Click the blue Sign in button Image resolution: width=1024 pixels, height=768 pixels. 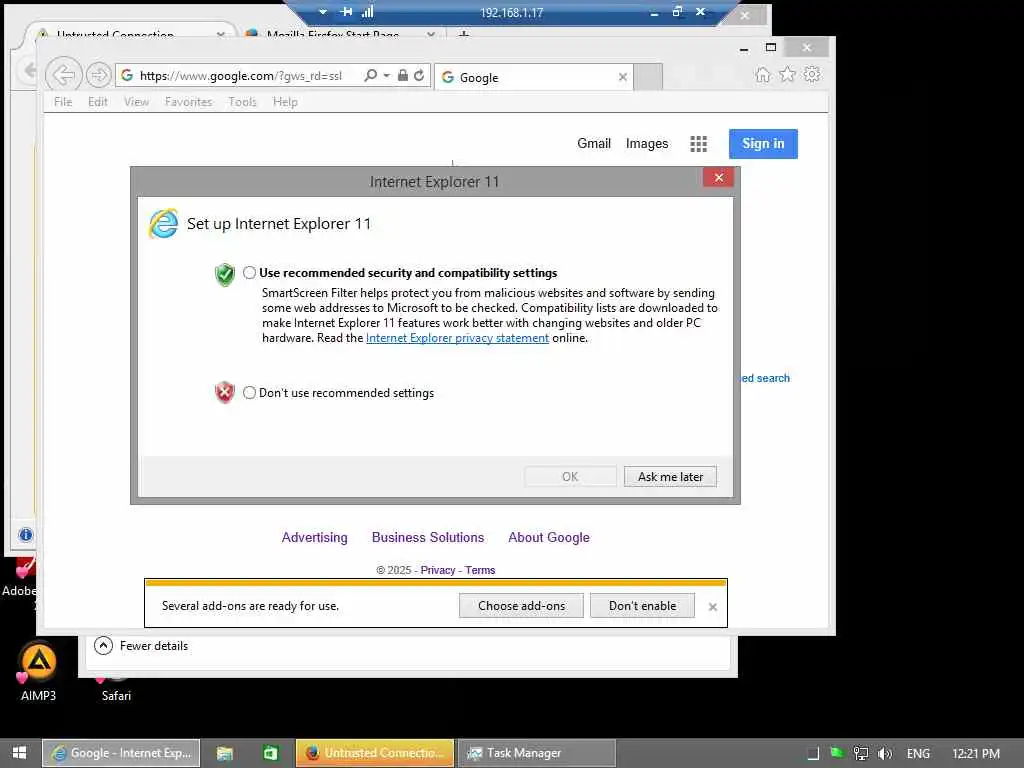[x=763, y=144]
